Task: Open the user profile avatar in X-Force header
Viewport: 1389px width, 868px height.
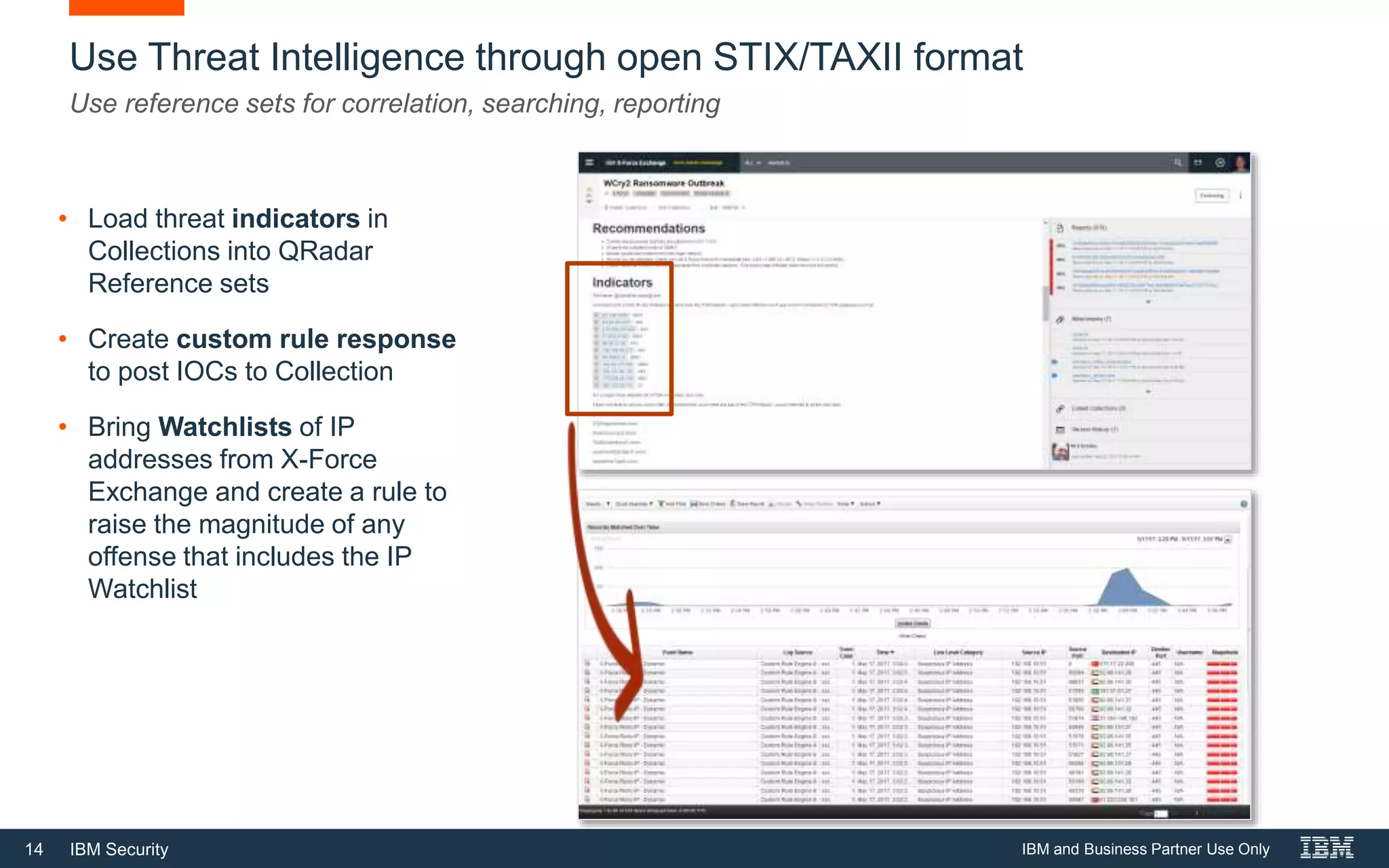Action: (1240, 163)
